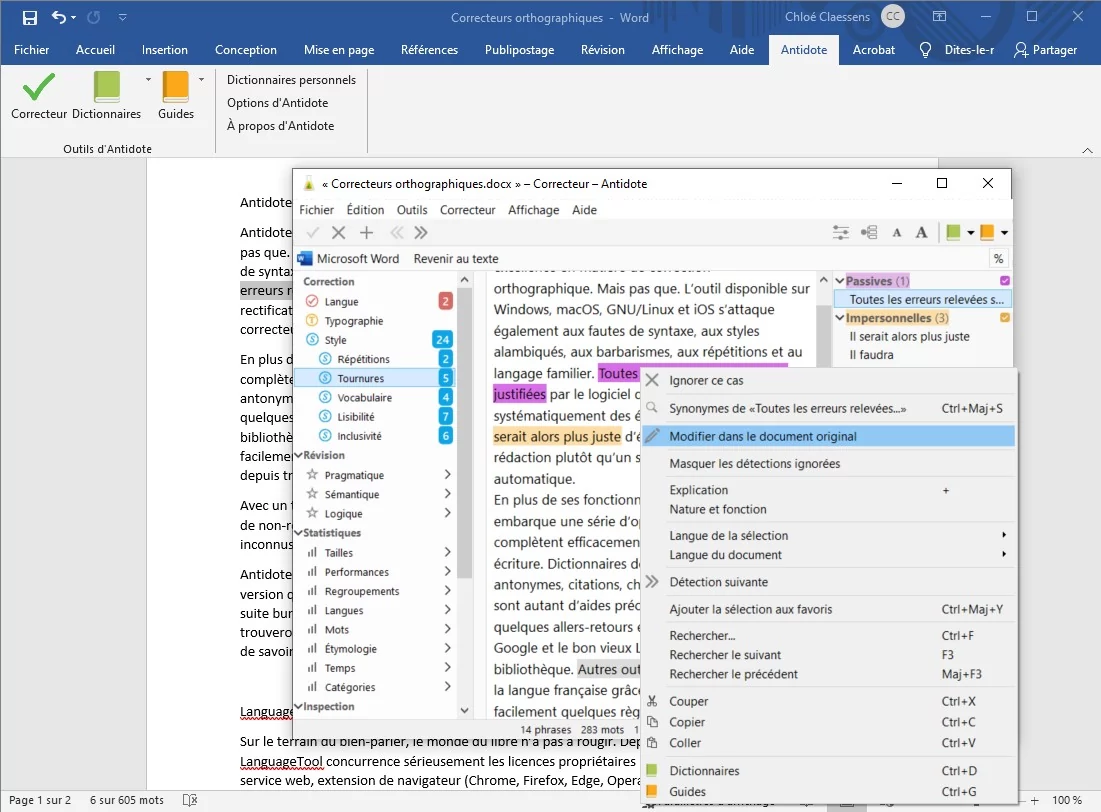This screenshot has height=812, width=1101.
Task: Open the Outils menu in Antidote
Action: coord(412,210)
